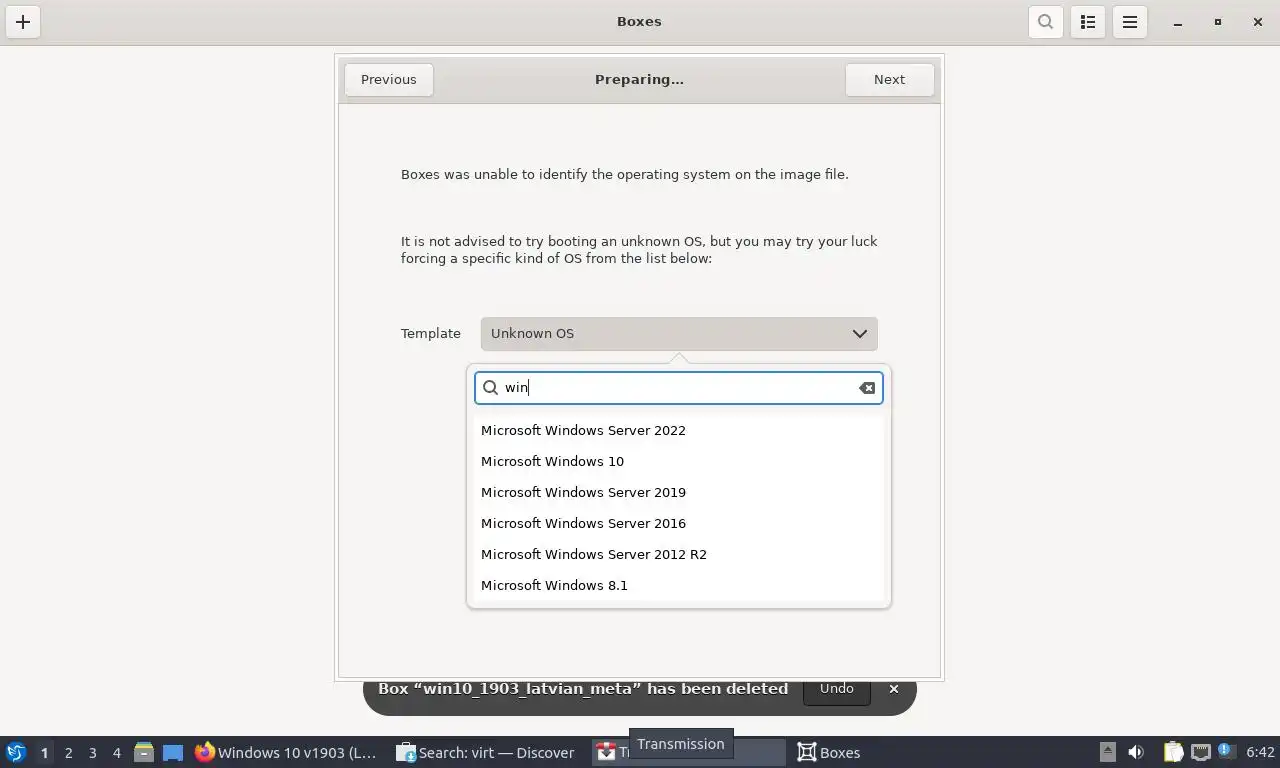The height and width of the screenshot is (768, 1280).
Task: Select Microsoft Windows 8.1 template
Action: (x=679, y=586)
